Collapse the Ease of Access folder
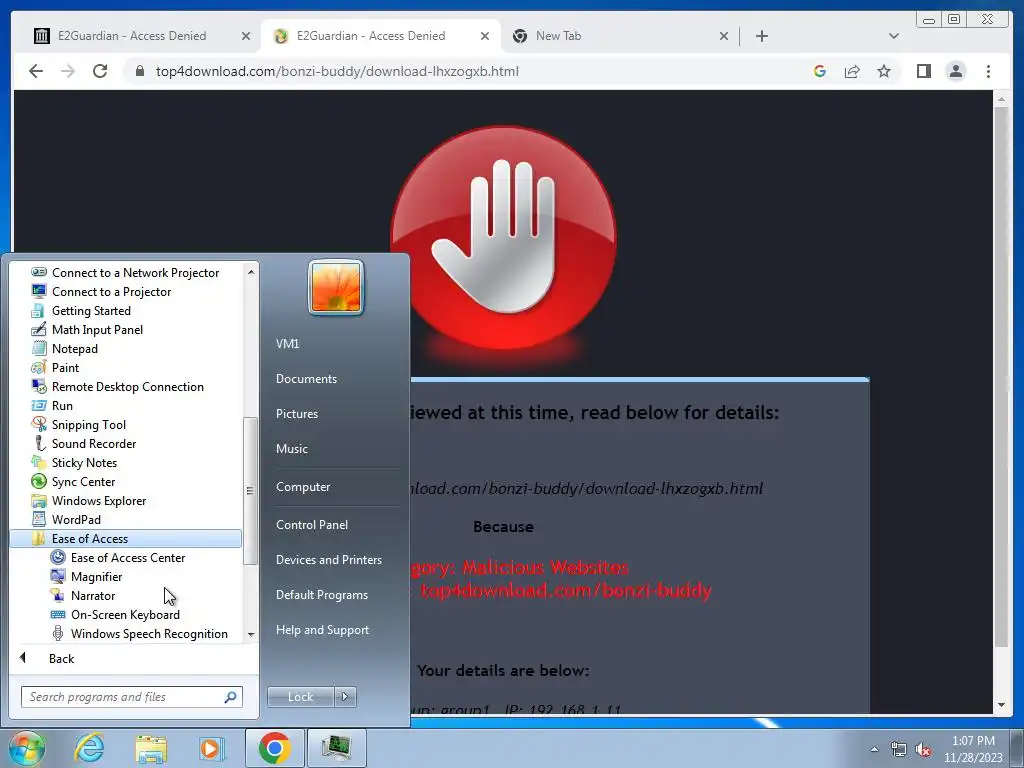 [x=125, y=538]
